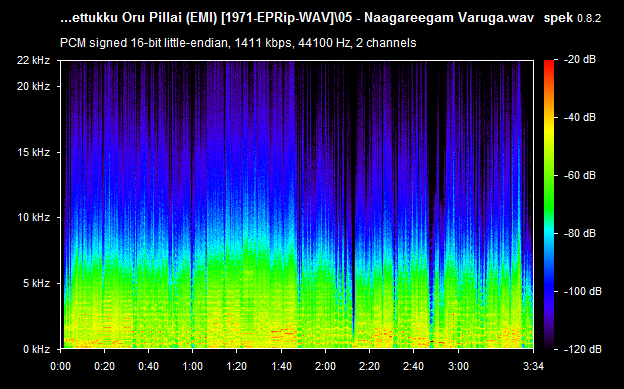The width and height of the screenshot is (624, 389).
Task: Click the dB color gradient legend bar
Action: (x=549, y=205)
